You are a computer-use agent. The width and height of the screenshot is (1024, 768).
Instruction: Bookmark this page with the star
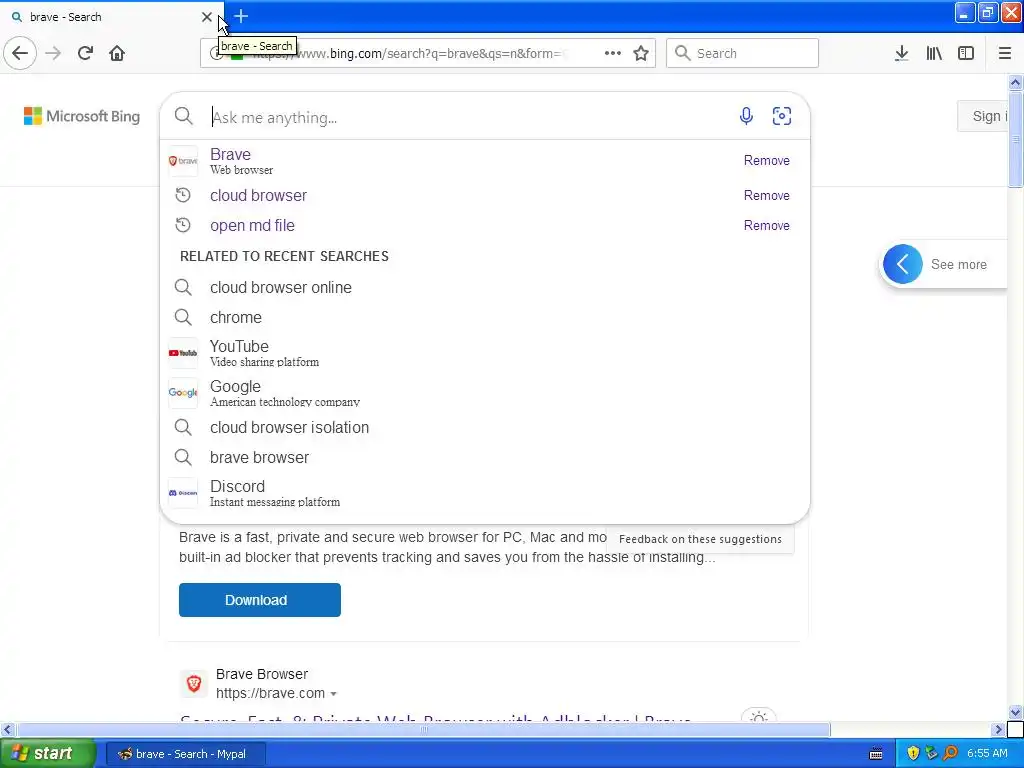(641, 53)
